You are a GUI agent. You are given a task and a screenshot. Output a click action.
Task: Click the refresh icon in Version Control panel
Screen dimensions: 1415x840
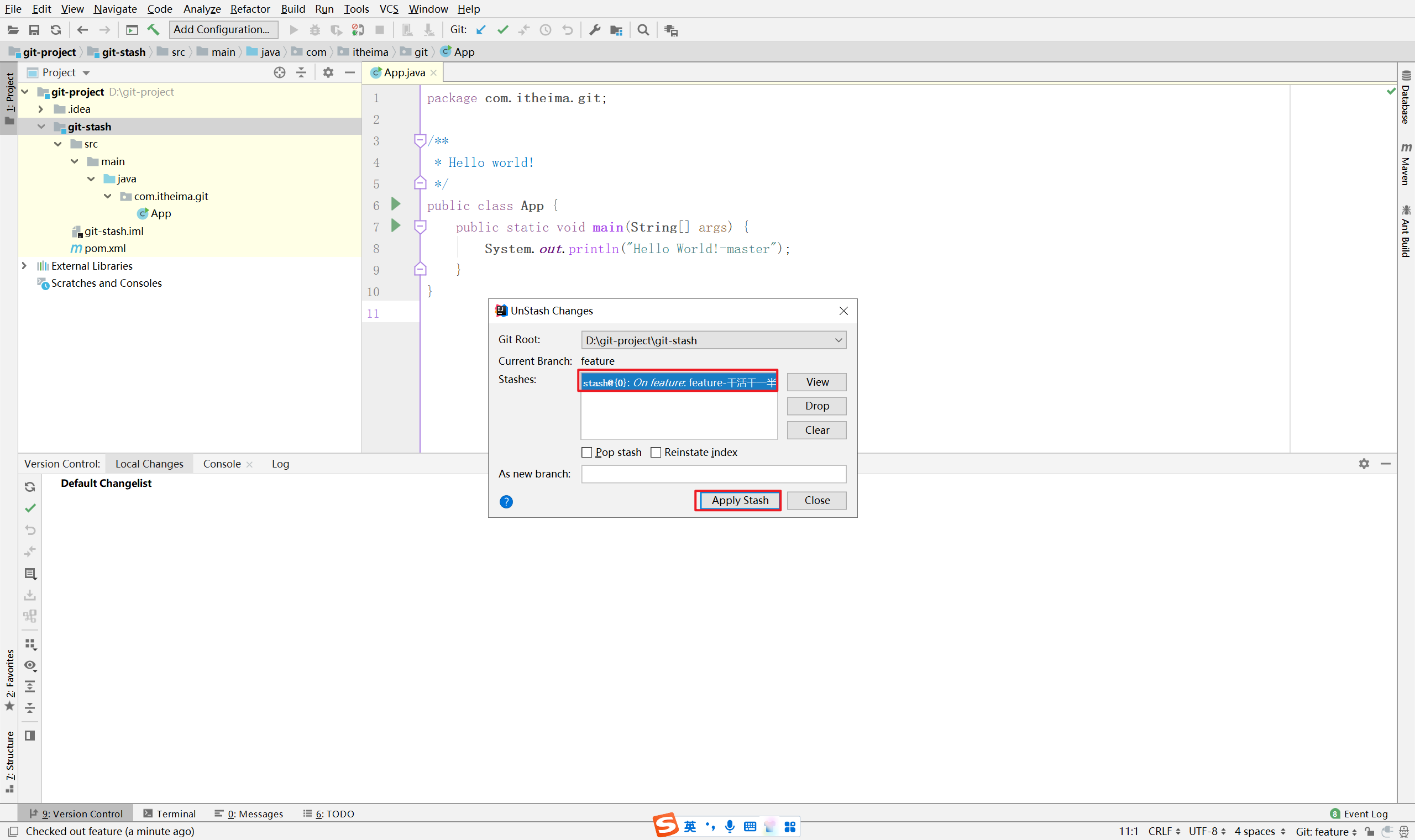pos(30,487)
